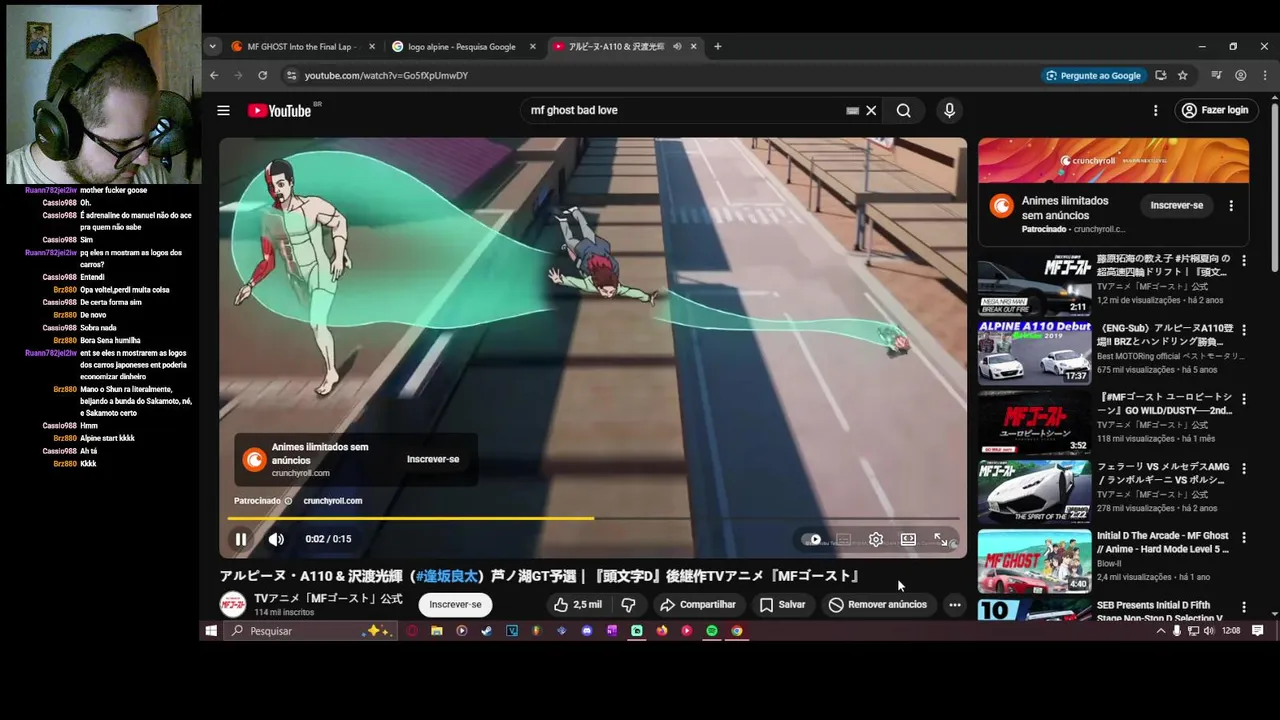The width and height of the screenshot is (1280, 720).
Task: Clear the search query with the X
Action: click(x=871, y=110)
